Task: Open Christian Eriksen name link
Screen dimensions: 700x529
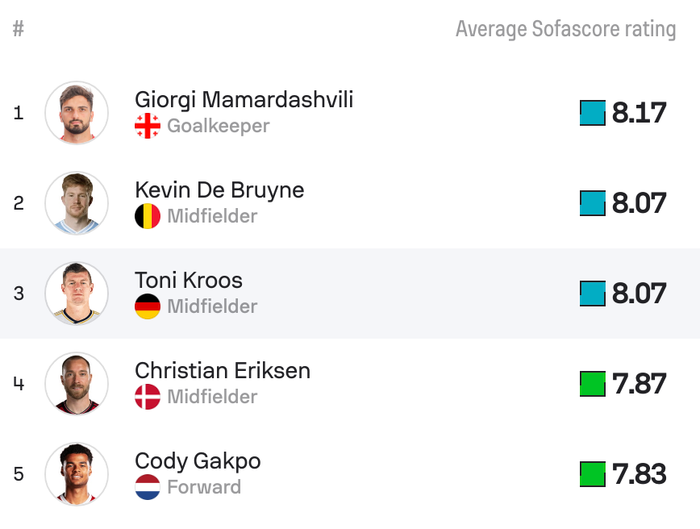Action: [x=223, y=370]
